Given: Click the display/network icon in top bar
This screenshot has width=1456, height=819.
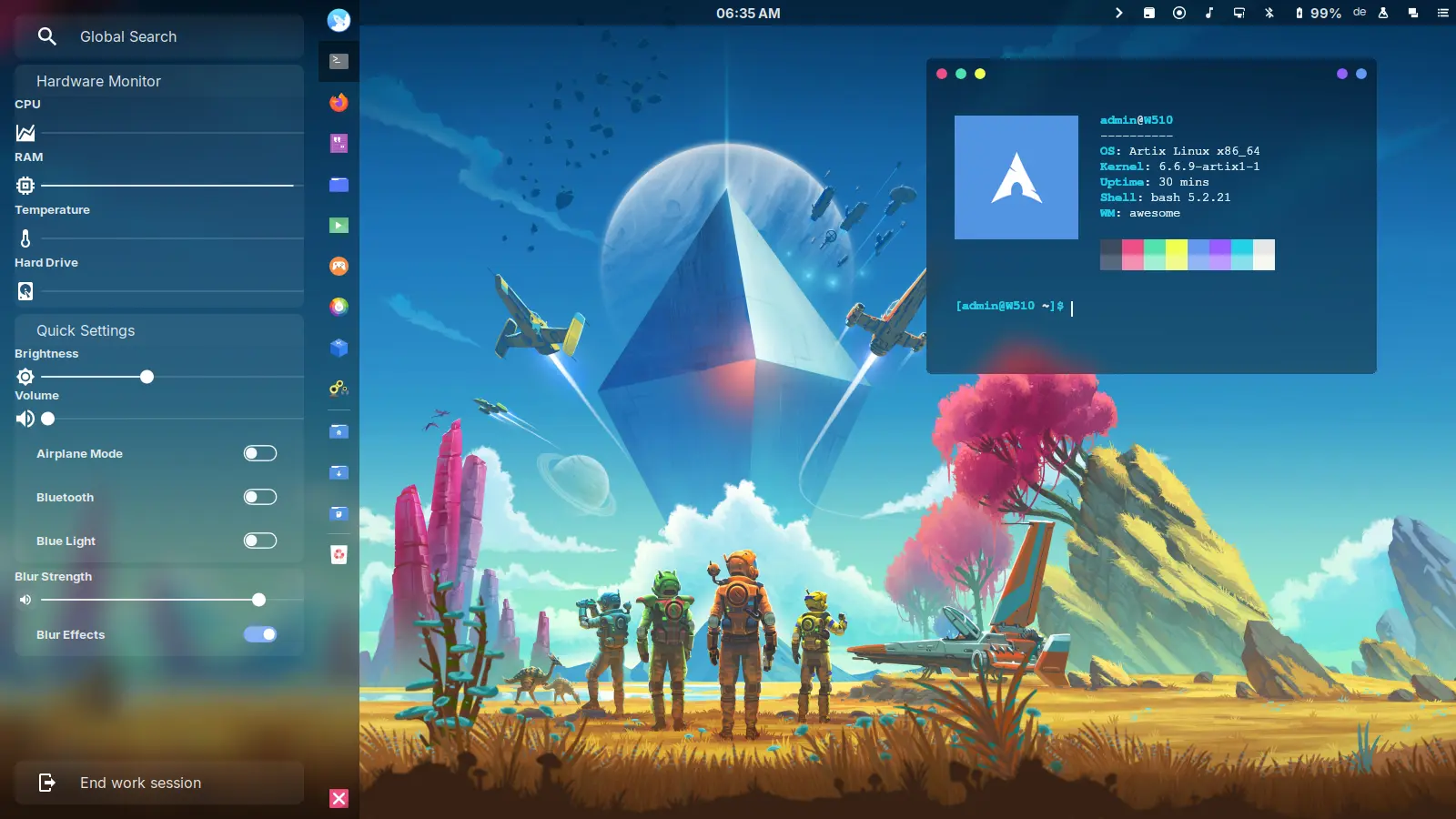Looking at the screenshot, I should [1239, 13].
